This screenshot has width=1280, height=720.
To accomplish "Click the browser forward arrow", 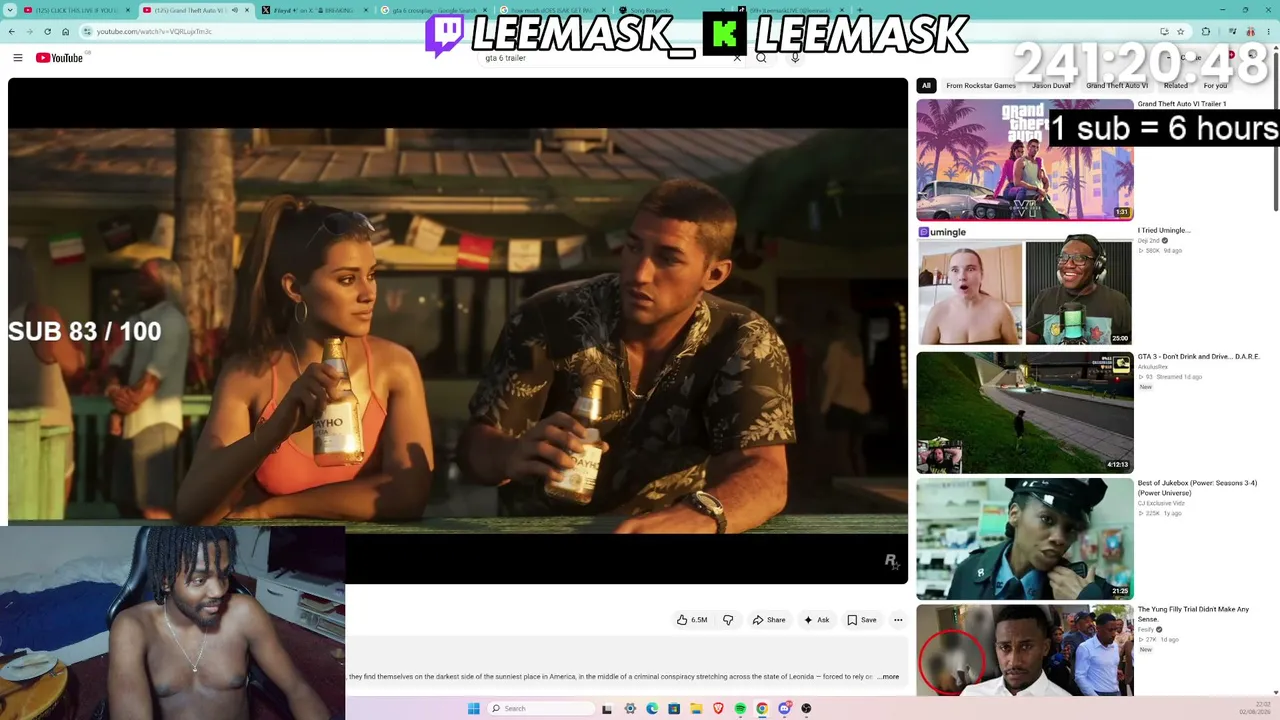I will [x=29, y=31].
